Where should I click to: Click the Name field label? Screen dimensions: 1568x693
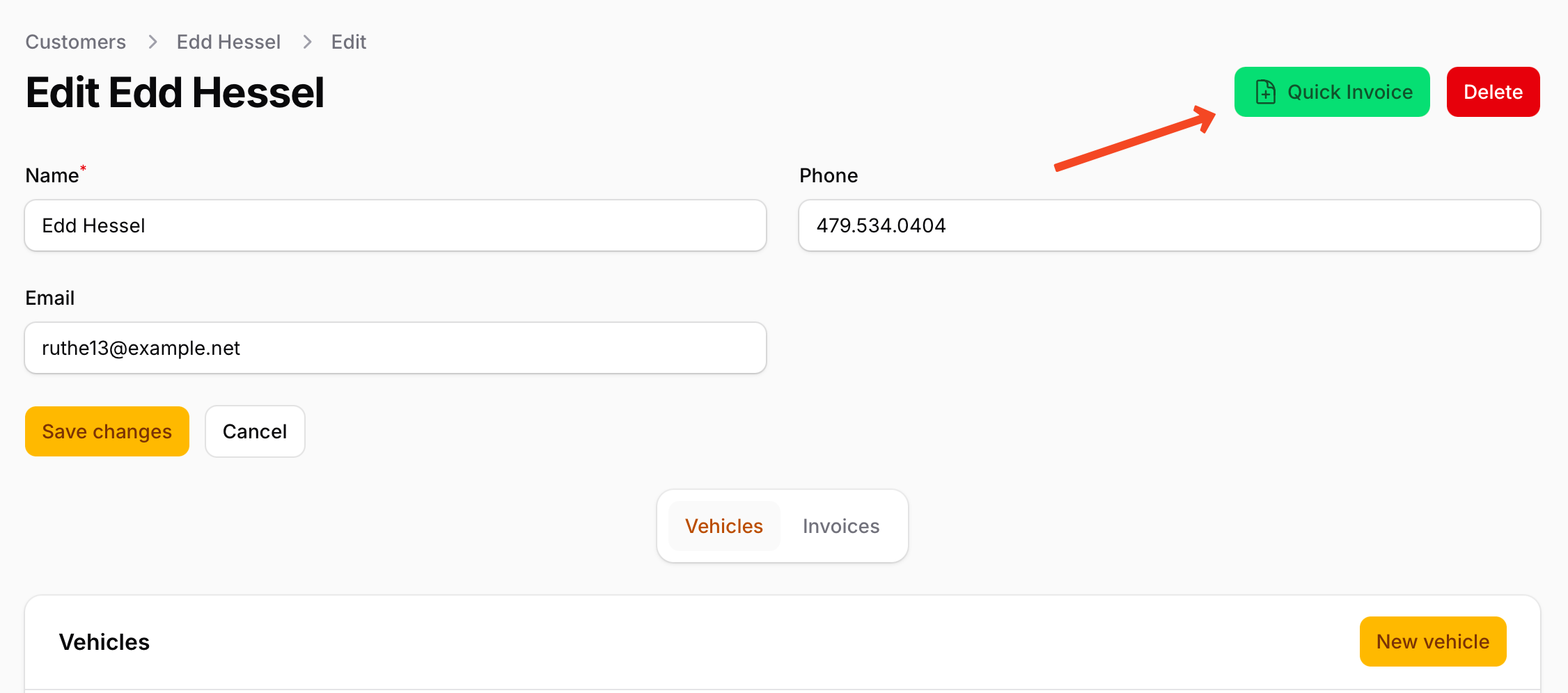[x=52, y=175]
